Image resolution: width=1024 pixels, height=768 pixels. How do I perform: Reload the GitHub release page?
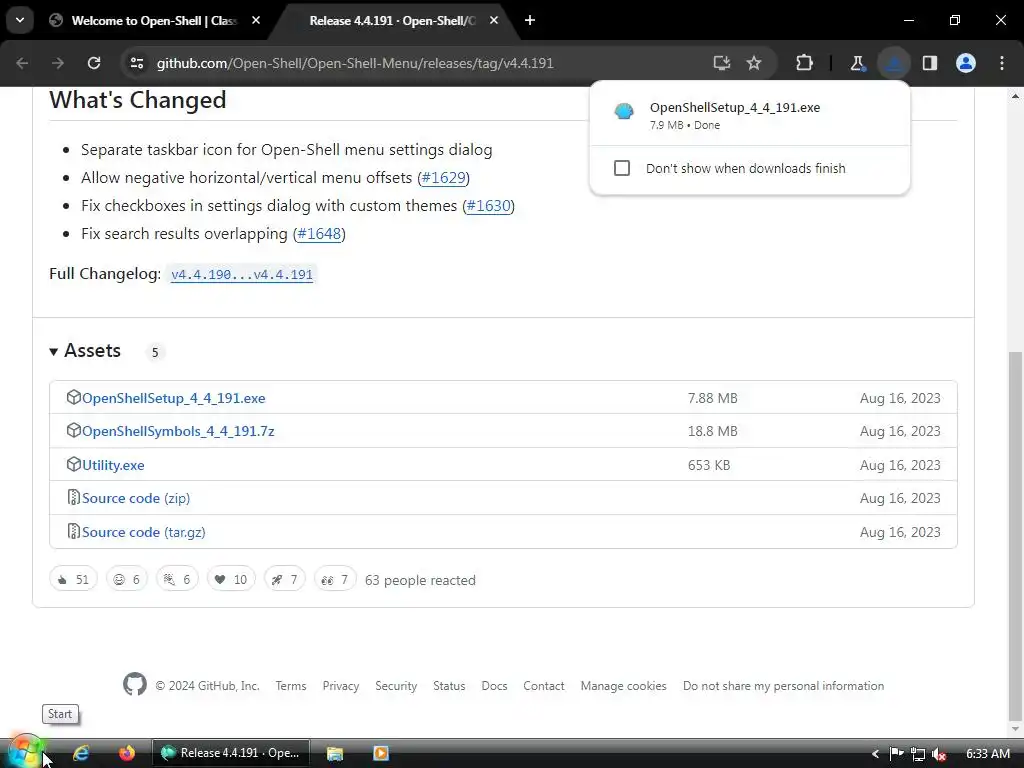click(x=94, y=63)
